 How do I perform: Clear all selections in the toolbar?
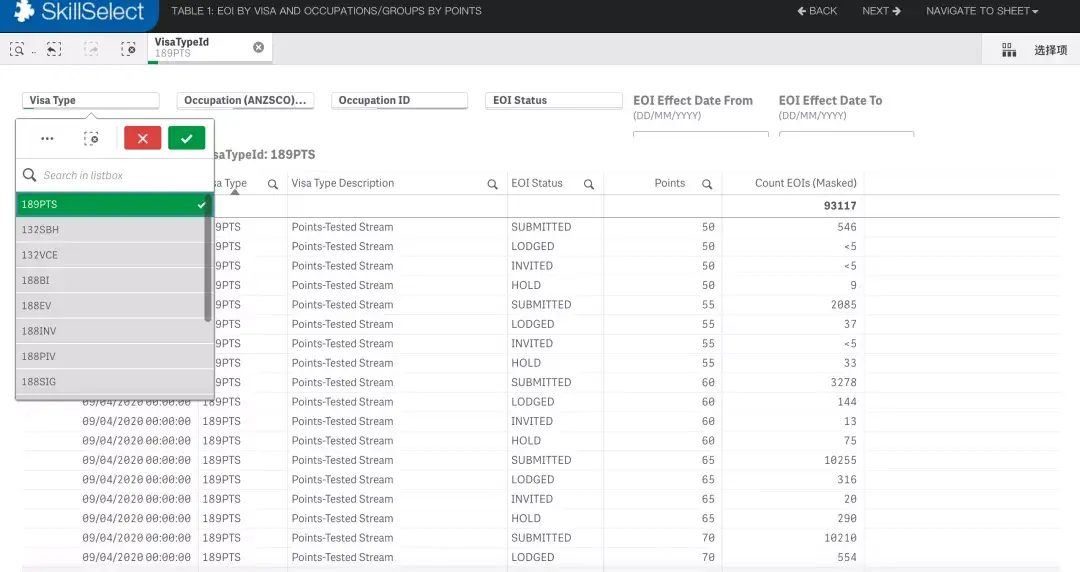(x=128, y=48)
